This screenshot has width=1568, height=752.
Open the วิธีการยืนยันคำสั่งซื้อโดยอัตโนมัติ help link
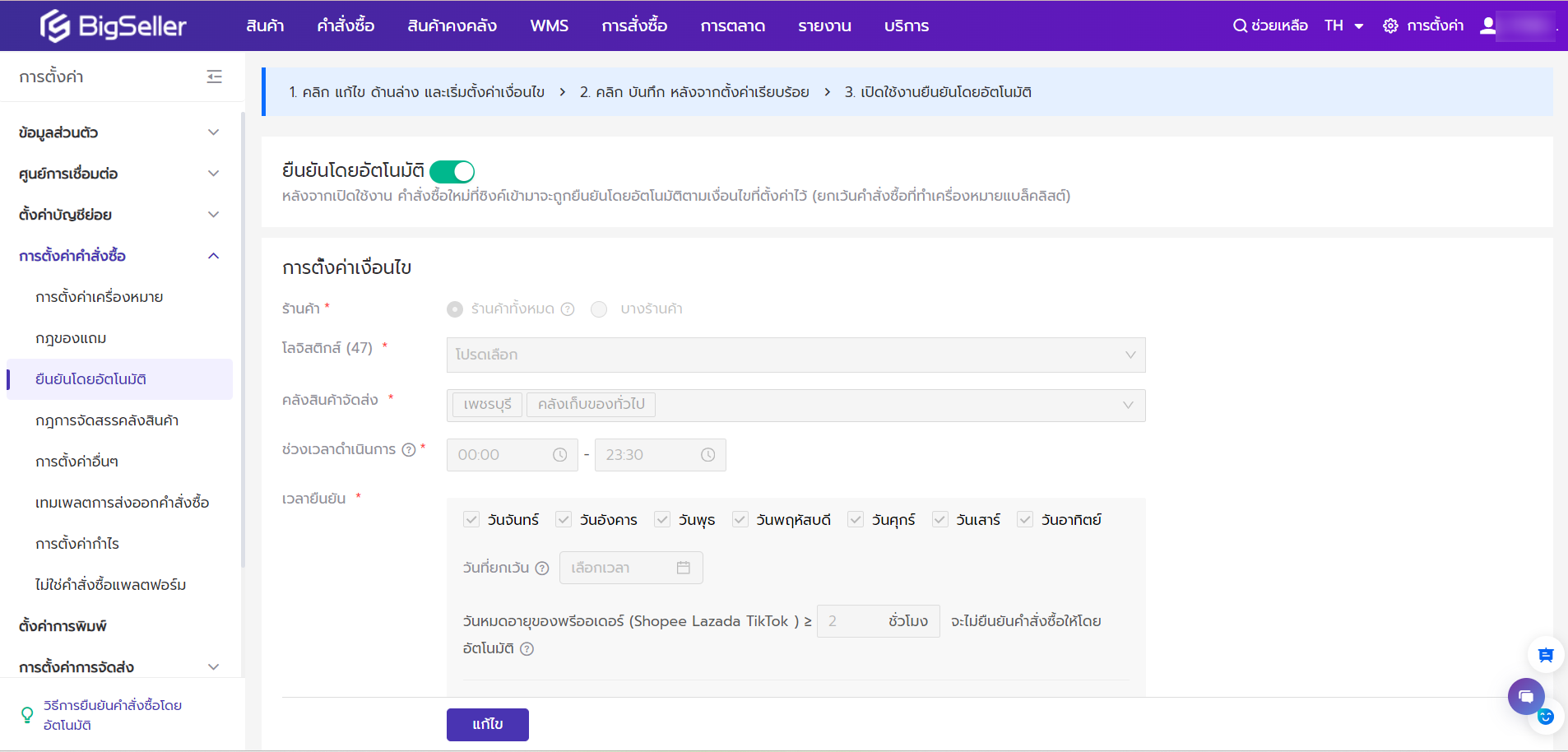(x=112, y=715)
